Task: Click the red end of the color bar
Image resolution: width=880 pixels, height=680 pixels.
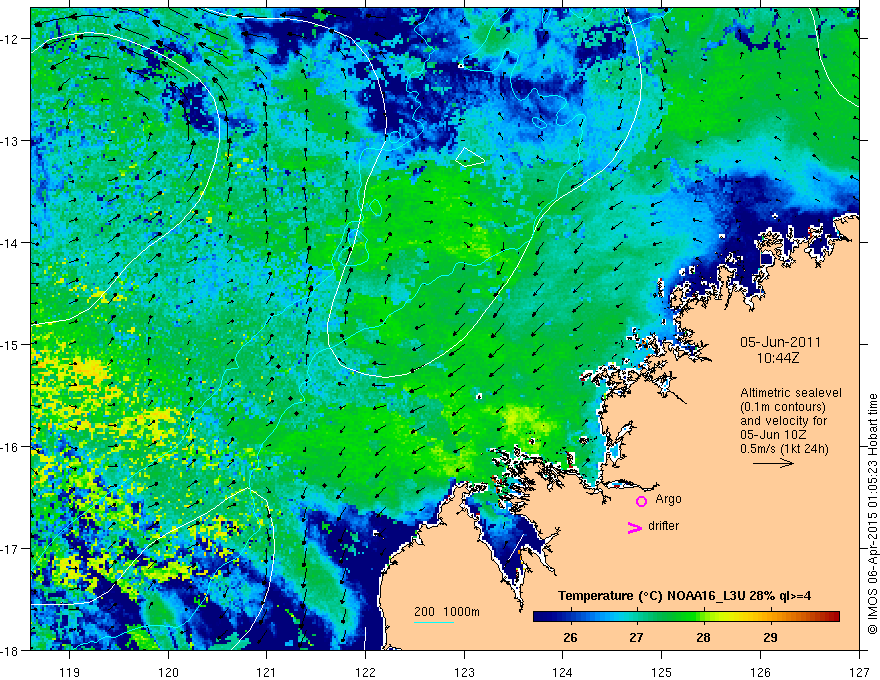Action: coord(835,617)
